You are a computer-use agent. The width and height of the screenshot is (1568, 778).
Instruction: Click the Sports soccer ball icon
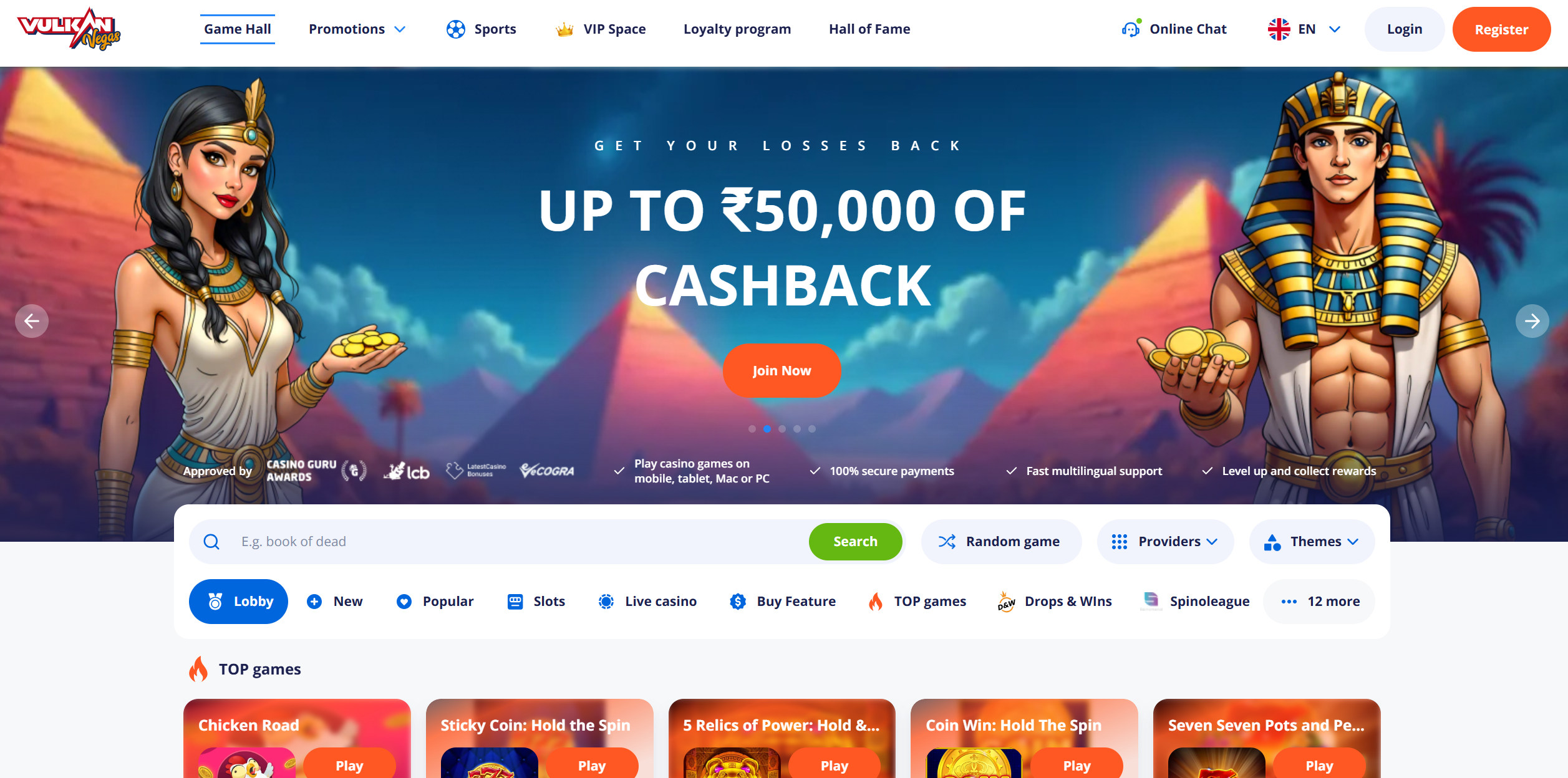[456, 29]
